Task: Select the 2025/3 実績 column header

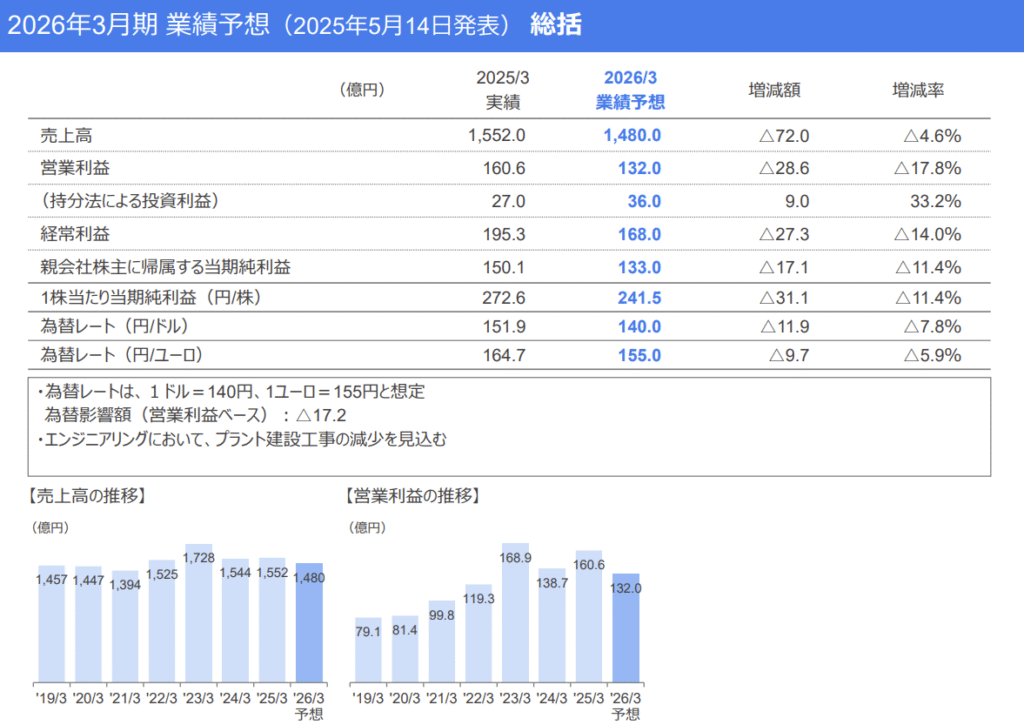Action: [501, 90]
